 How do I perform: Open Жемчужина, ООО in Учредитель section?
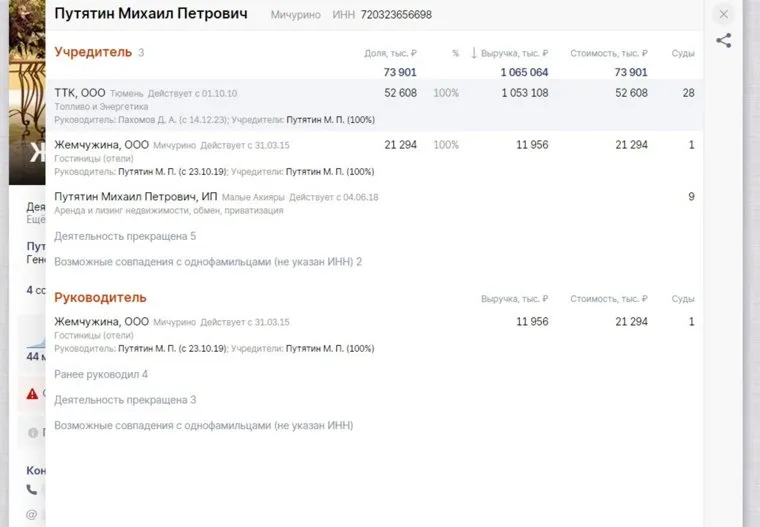tap(101, 145)
